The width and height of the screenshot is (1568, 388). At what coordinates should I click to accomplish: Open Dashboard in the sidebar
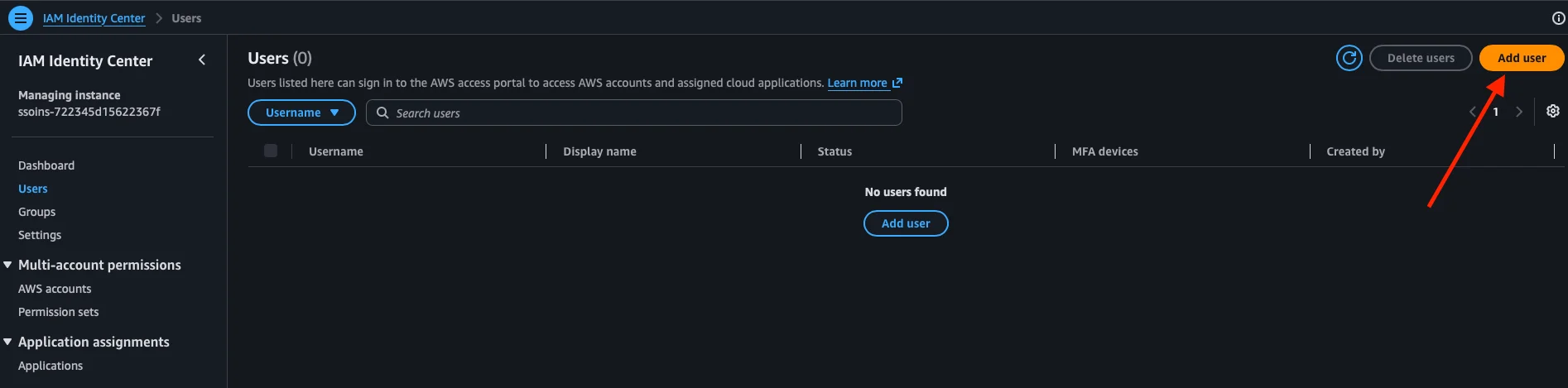pos(46,165)
